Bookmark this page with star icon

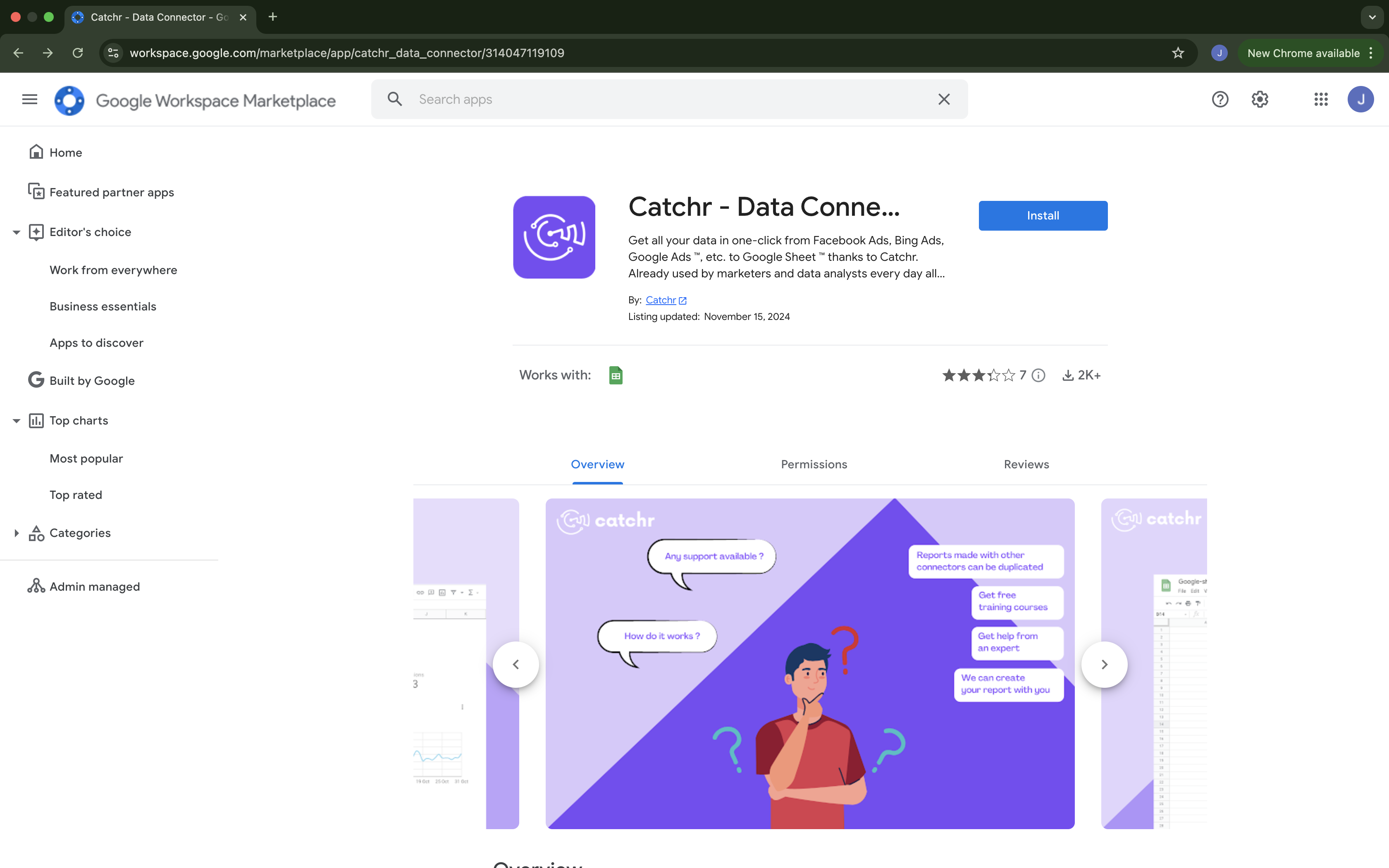coord(1178,53)
